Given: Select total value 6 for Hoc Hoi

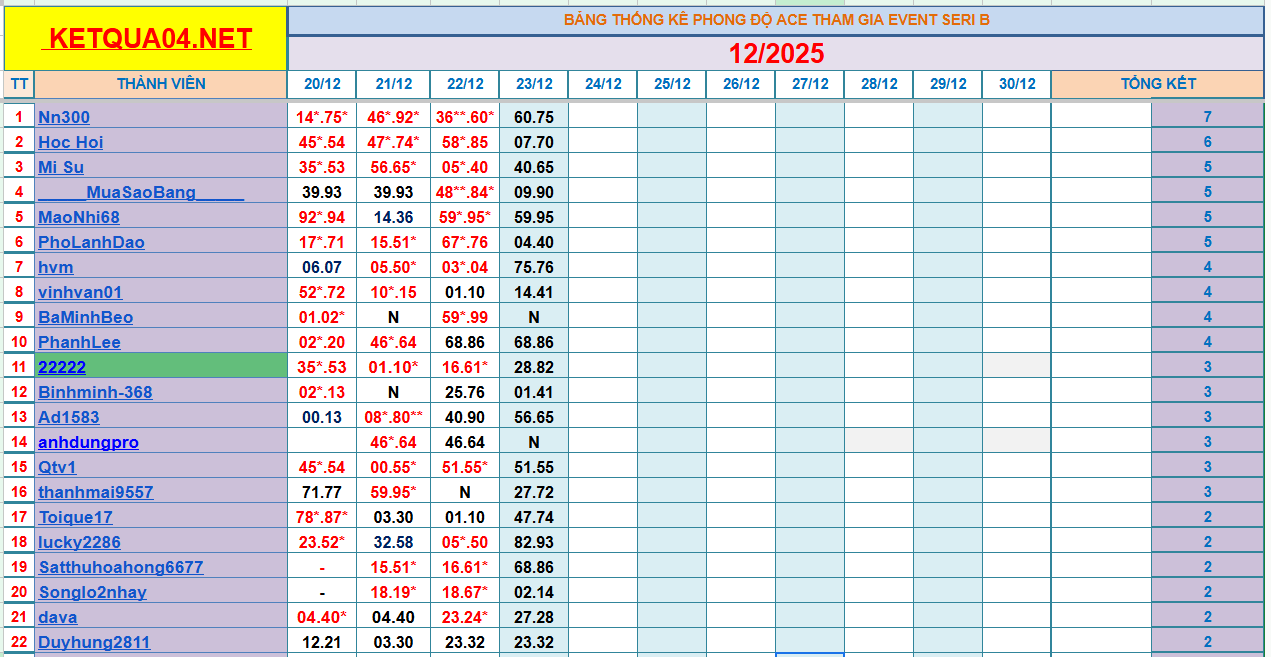Looking at the screenshot, I should (1208, 142).
